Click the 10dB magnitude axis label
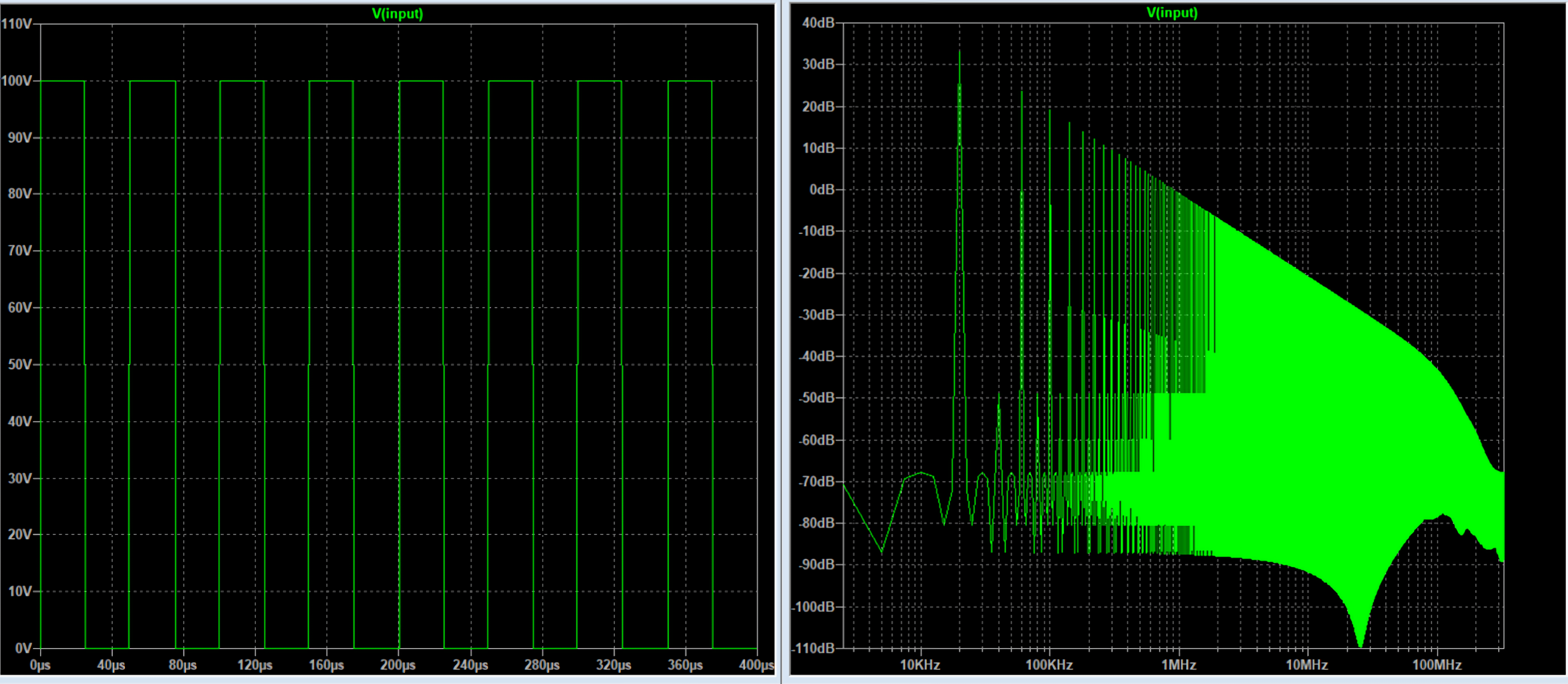Image resolution: width=1568 pixels, height=684 pixels. click(x=818, y=148)
